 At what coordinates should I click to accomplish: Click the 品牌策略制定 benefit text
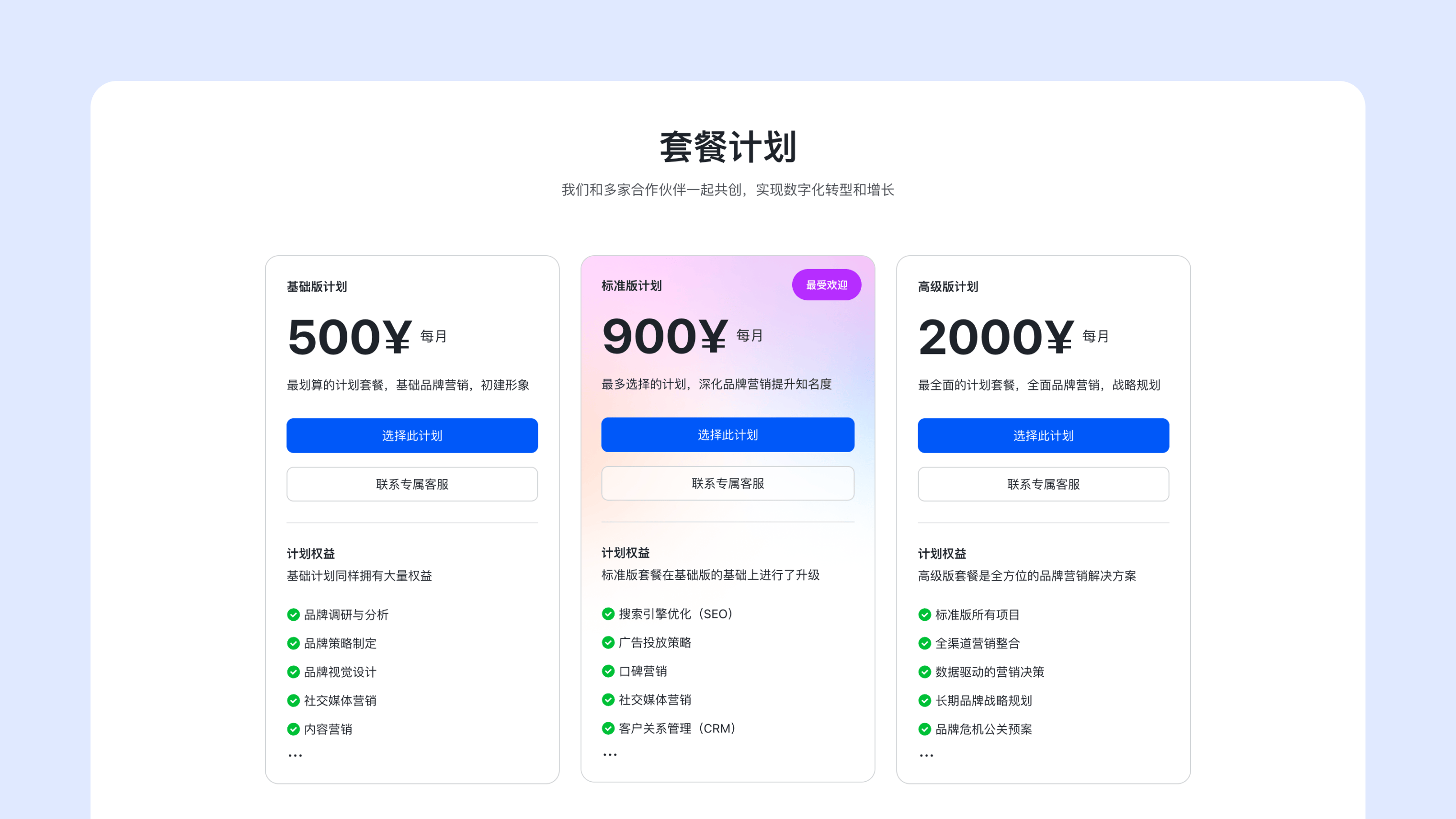tap(340, 643)
